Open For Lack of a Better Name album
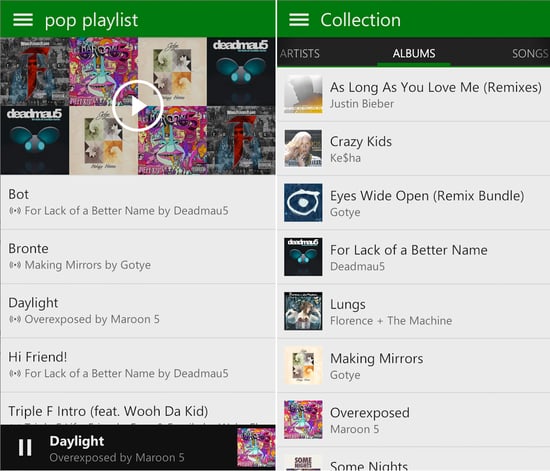This screenshot has width=550, height=471. (x=414, y=257)
